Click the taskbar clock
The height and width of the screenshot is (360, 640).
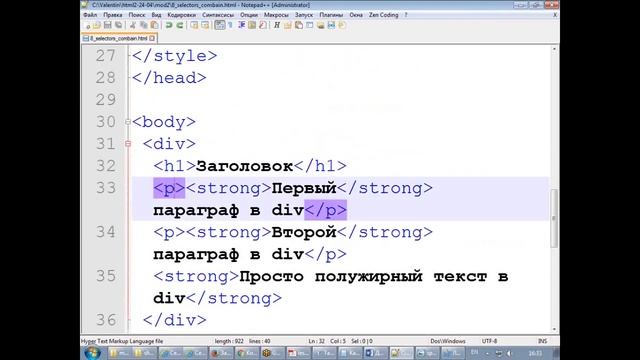pyautogui.click(x=535, y=353)
